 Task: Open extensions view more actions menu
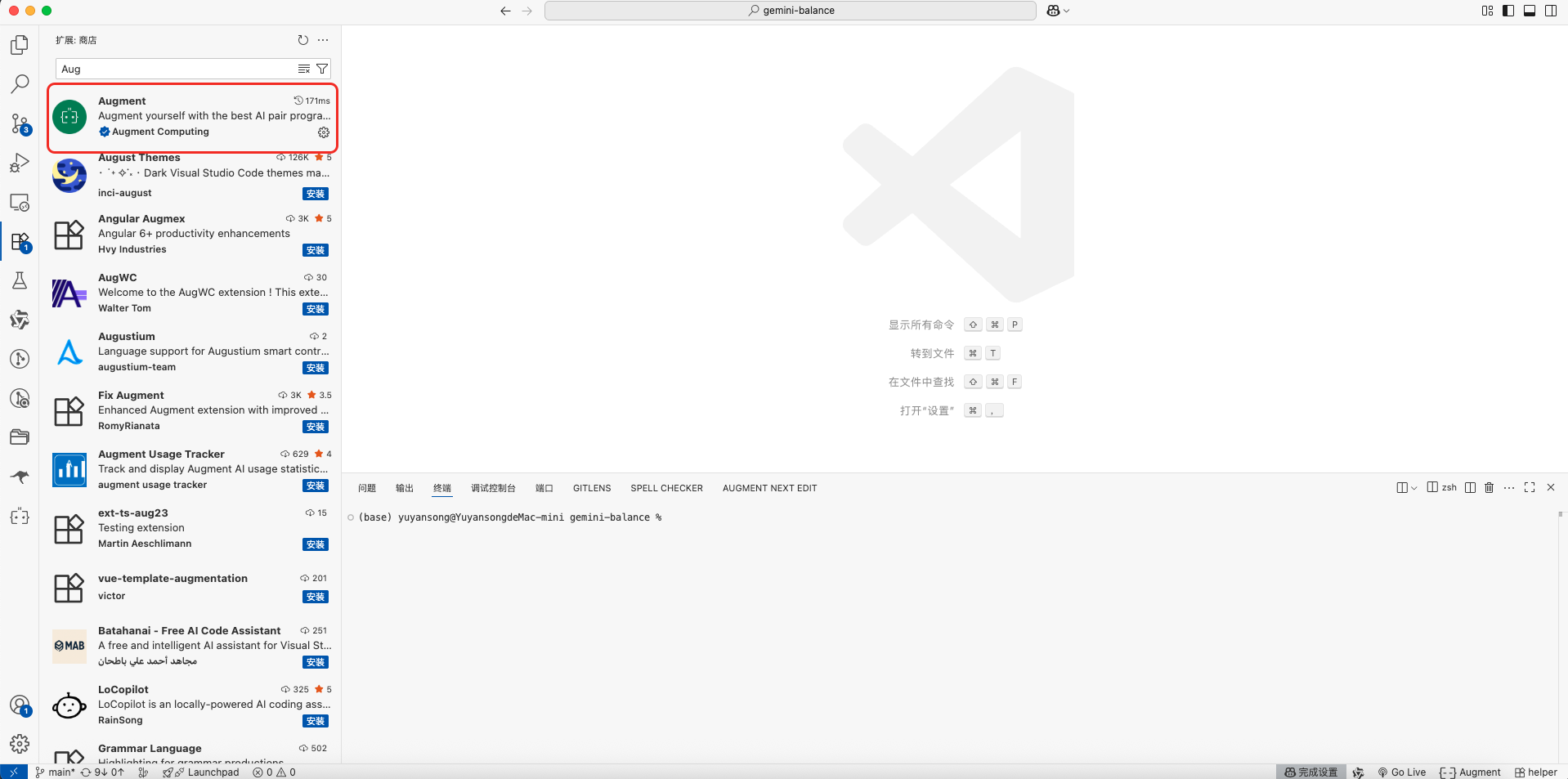323,40
